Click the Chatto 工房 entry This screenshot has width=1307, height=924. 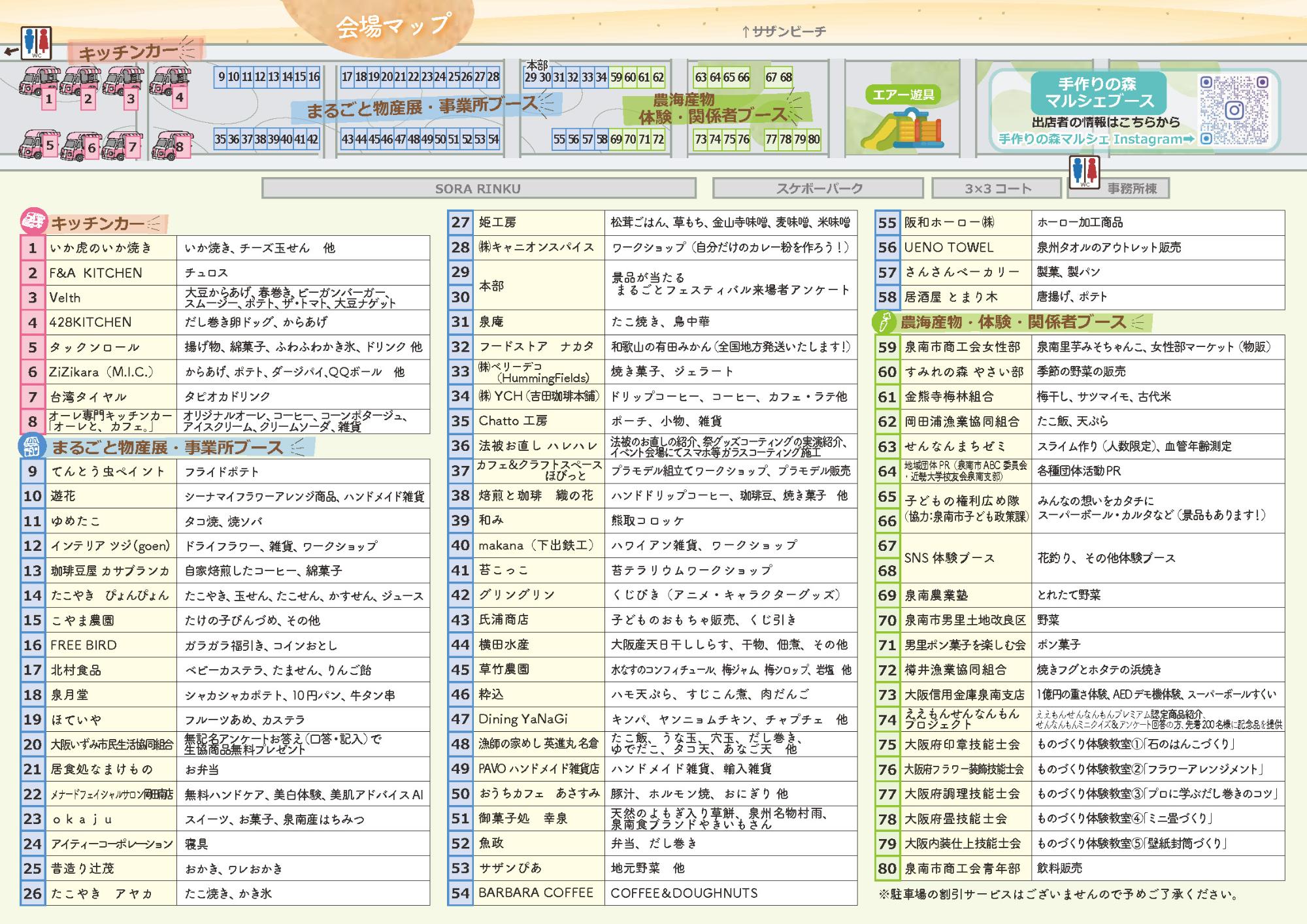pyautogui.click(x=513, y=421)
